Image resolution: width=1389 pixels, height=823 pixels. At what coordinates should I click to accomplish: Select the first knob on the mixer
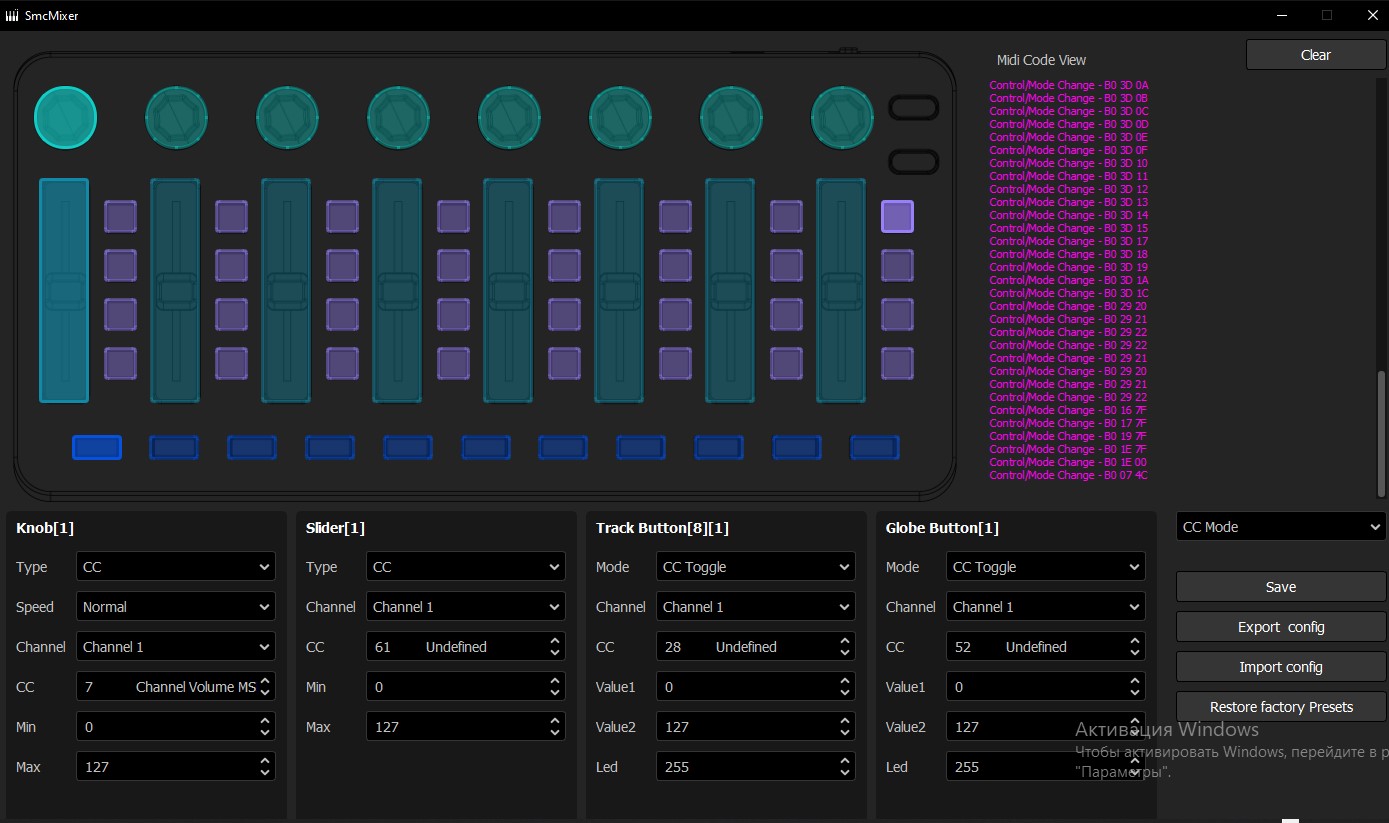pos(65,117)
